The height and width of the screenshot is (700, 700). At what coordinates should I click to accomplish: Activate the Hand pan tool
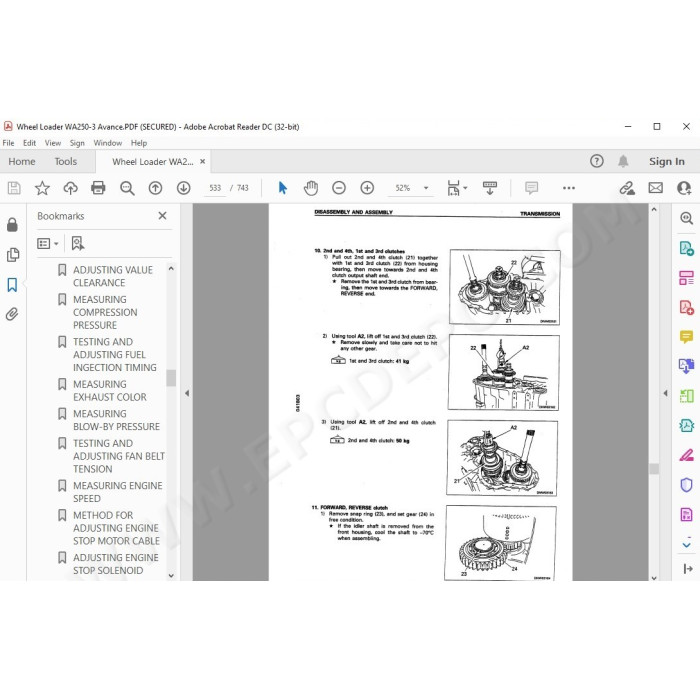pos(311,188)
